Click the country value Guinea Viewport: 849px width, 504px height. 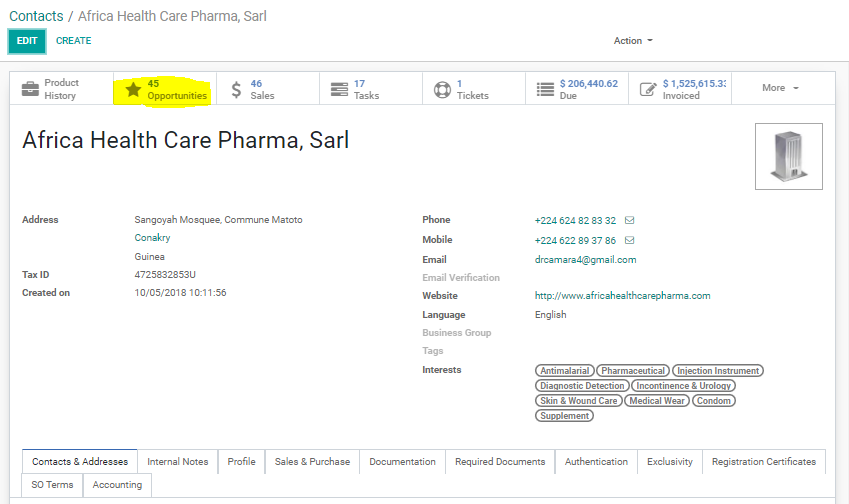click(x=149, y=257)
